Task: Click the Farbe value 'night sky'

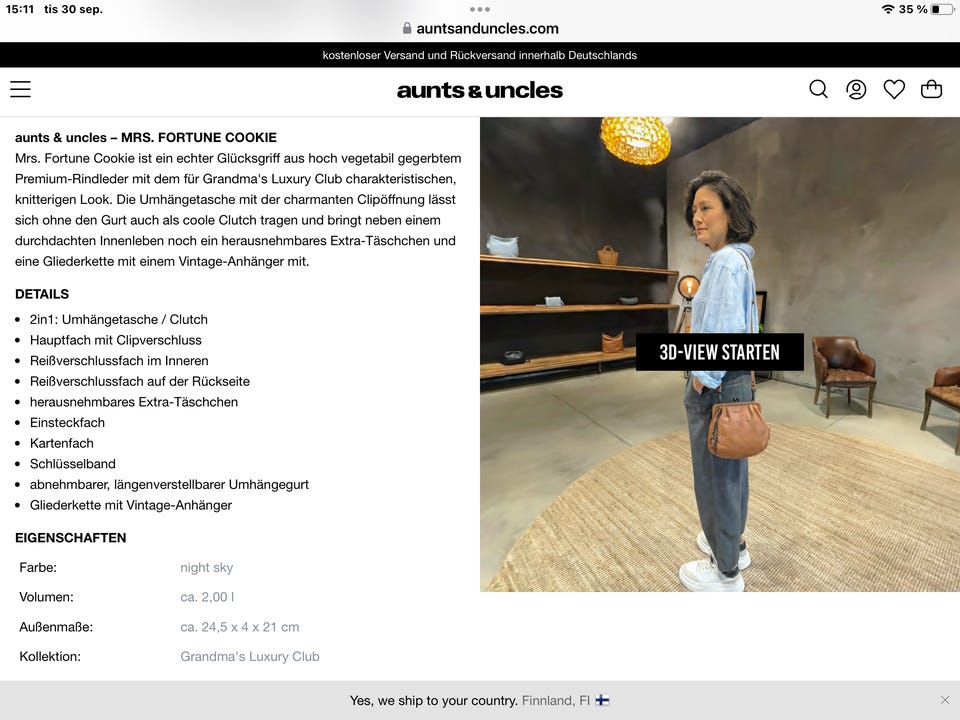Action: 206,568
